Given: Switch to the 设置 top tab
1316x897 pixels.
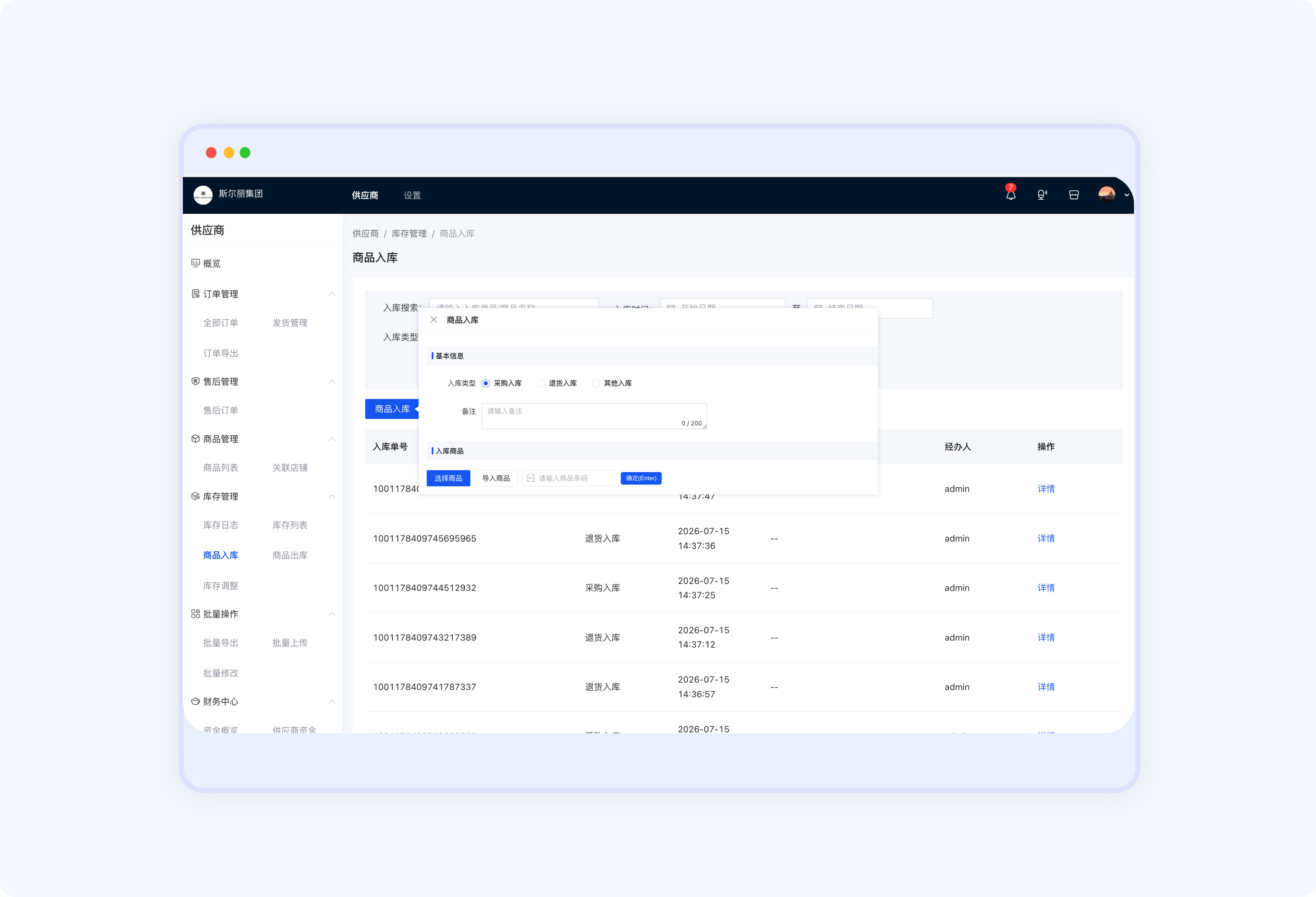Looking at the screenshot, I should point(412,195).
